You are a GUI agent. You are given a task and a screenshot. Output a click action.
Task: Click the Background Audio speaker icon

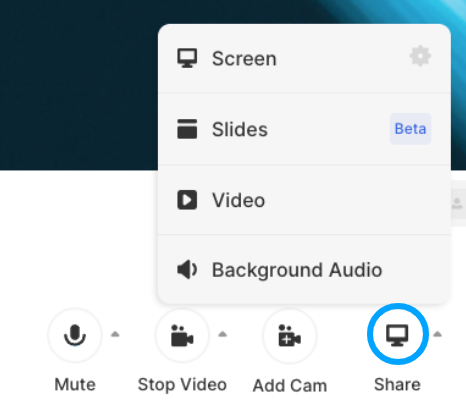tap(187, 269)
